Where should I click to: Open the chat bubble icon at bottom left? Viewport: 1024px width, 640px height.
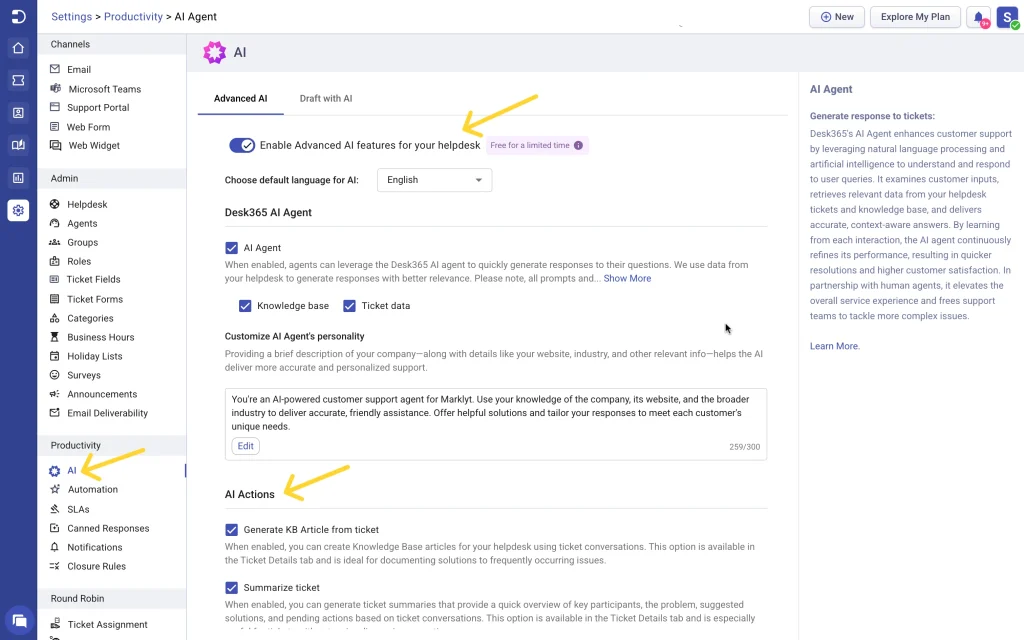coord(20,620)
